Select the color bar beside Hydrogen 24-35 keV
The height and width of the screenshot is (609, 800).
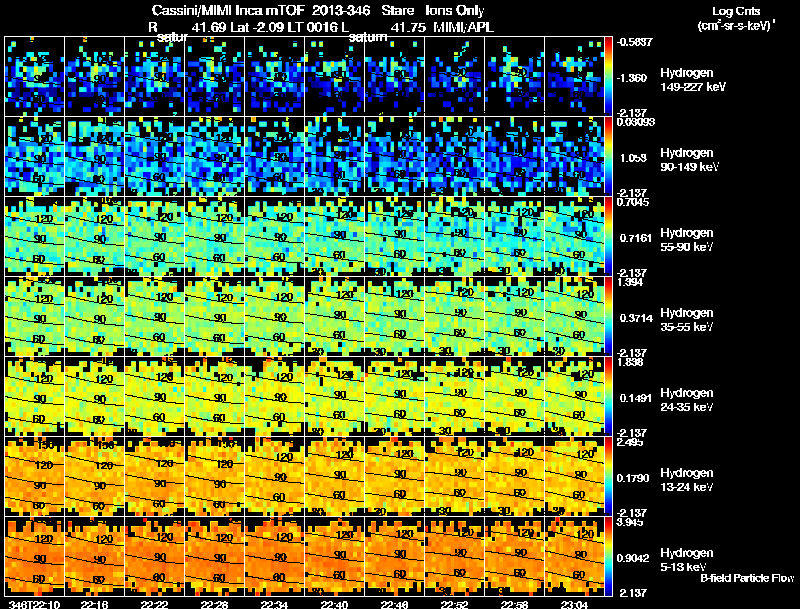pos(608,396)
